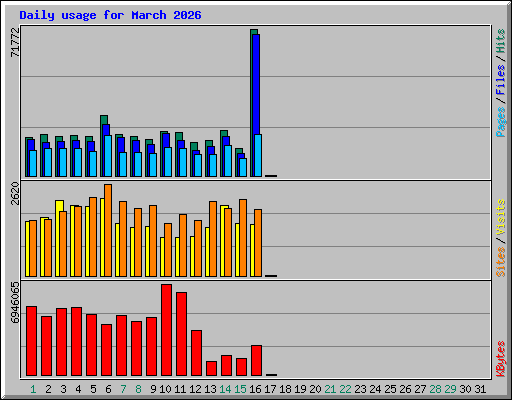Click the yellow Visits bar for day 10
This screenshot has width=512, height=400.
(162, 257)
